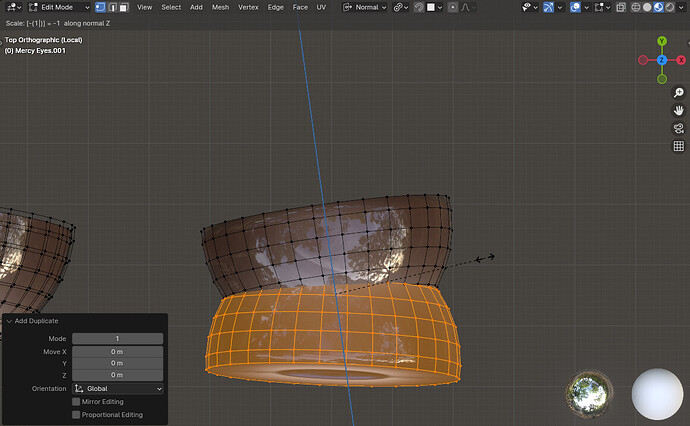Open the Face menu
Image resolution: width=690 pixels, height=426 pixels.
300,7
